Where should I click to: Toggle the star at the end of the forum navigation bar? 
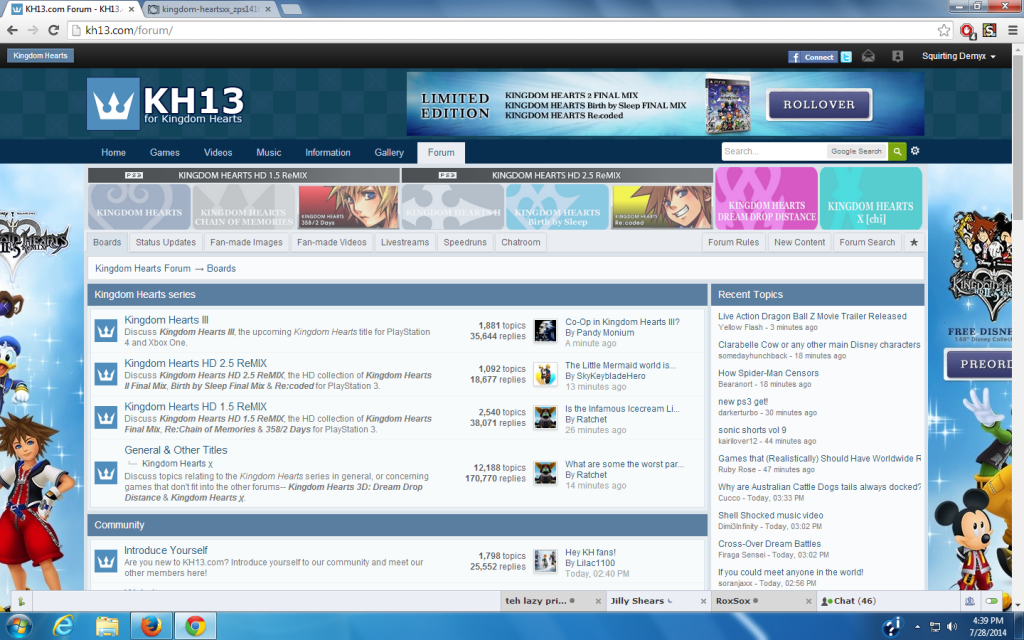913,242
